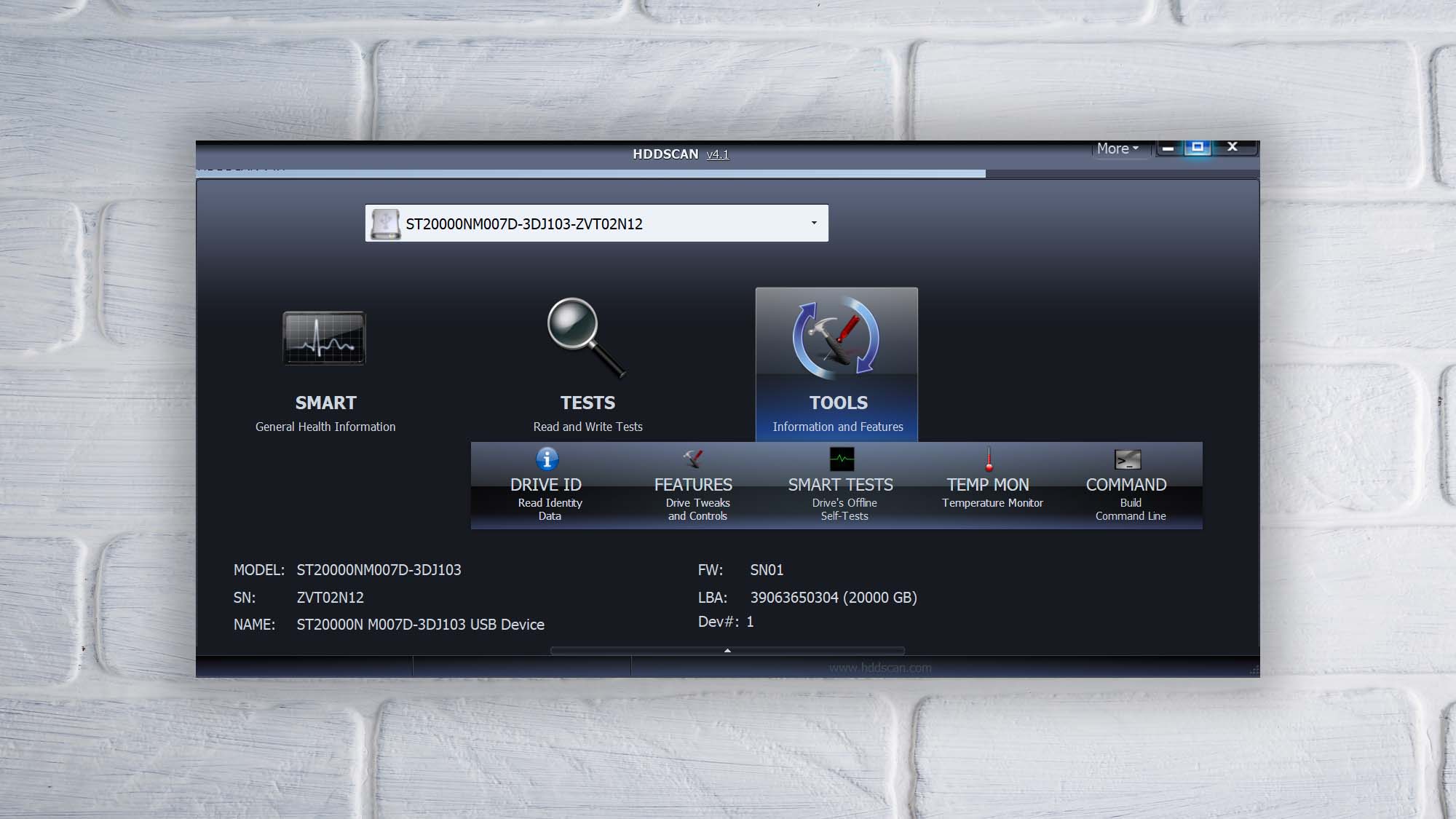
Task: Maximize the HDDScan window
Action: click(1198, 148)
